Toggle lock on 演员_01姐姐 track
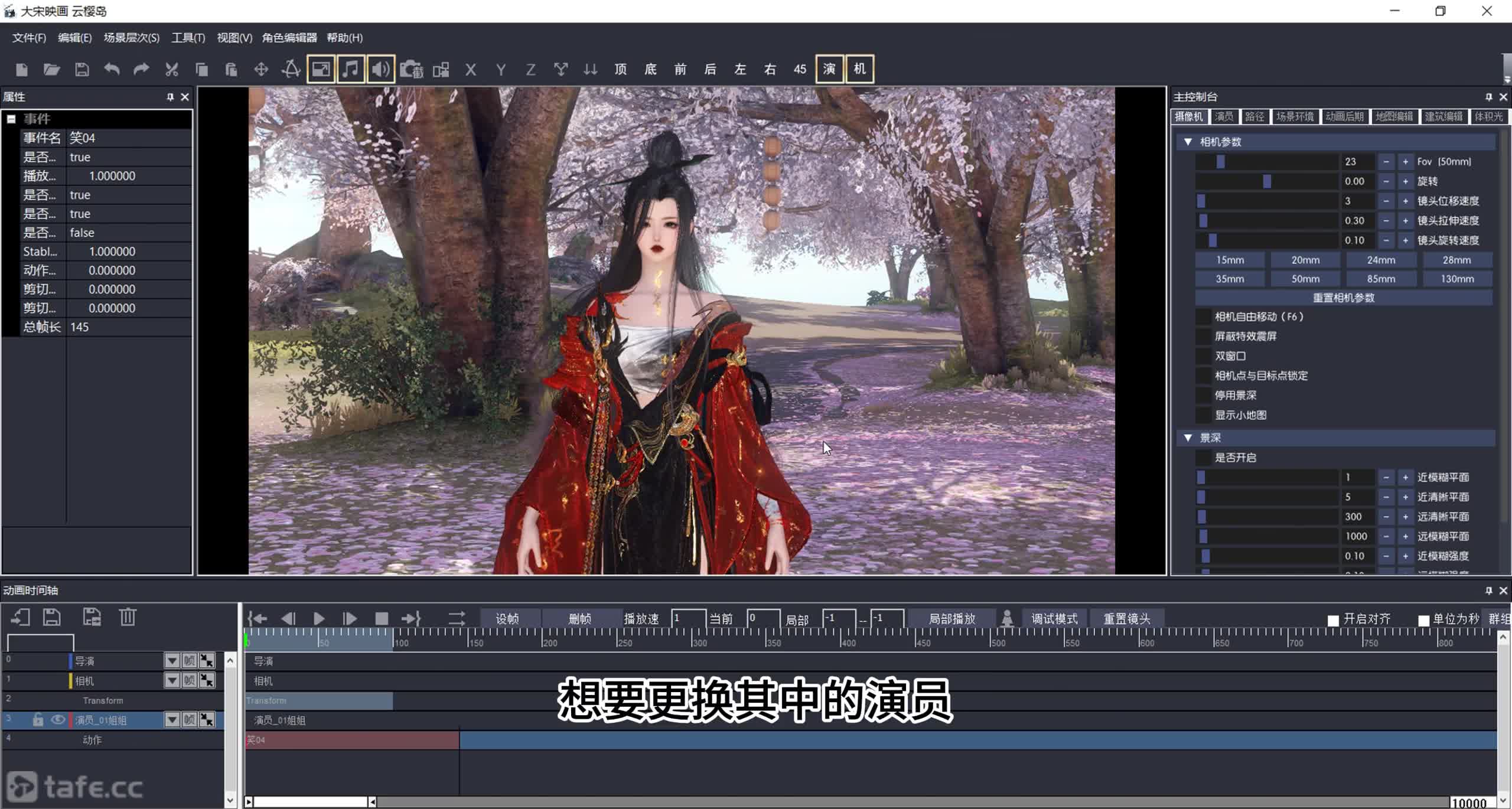 [38, 720]
